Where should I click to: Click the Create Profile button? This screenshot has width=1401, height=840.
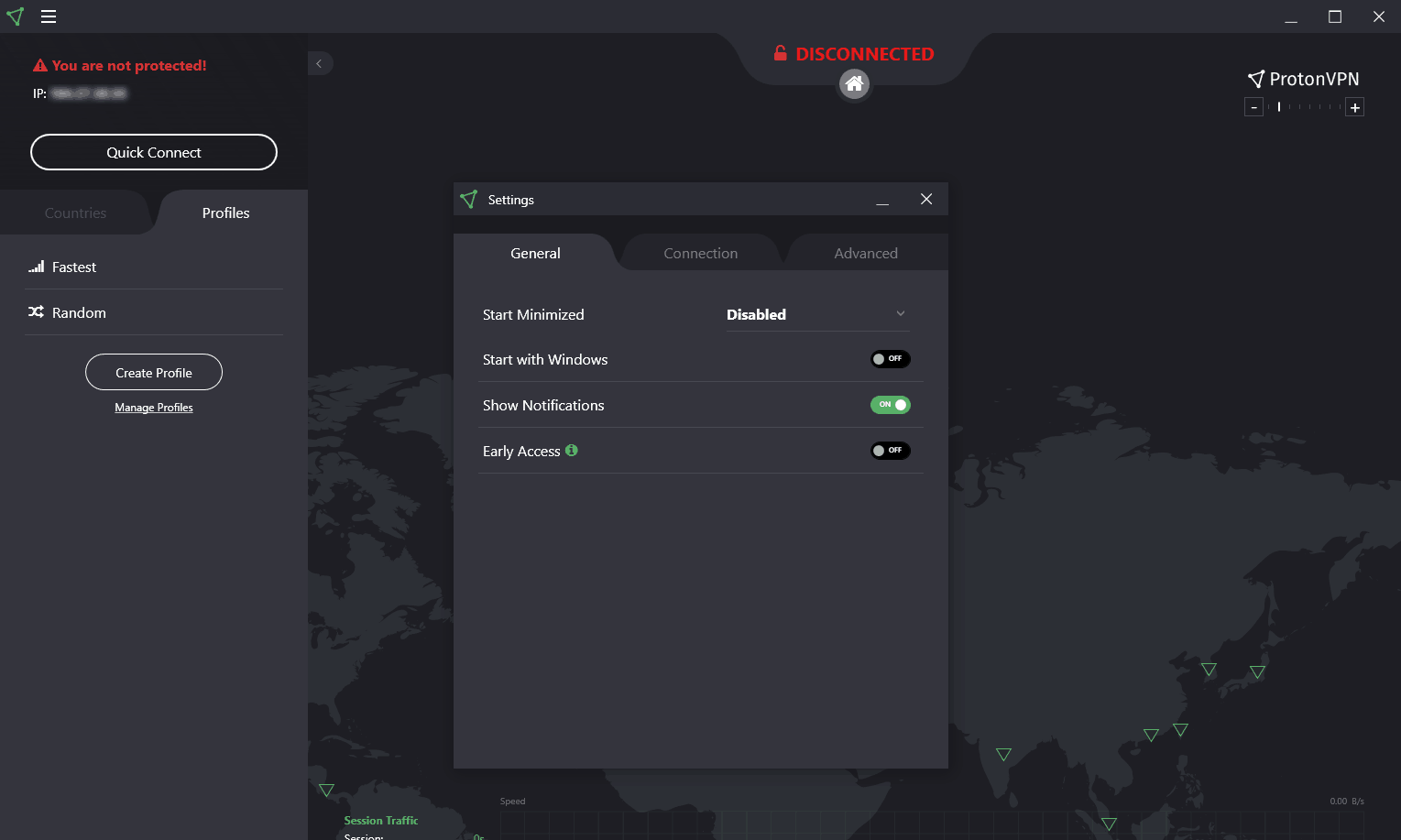(154, 372)
